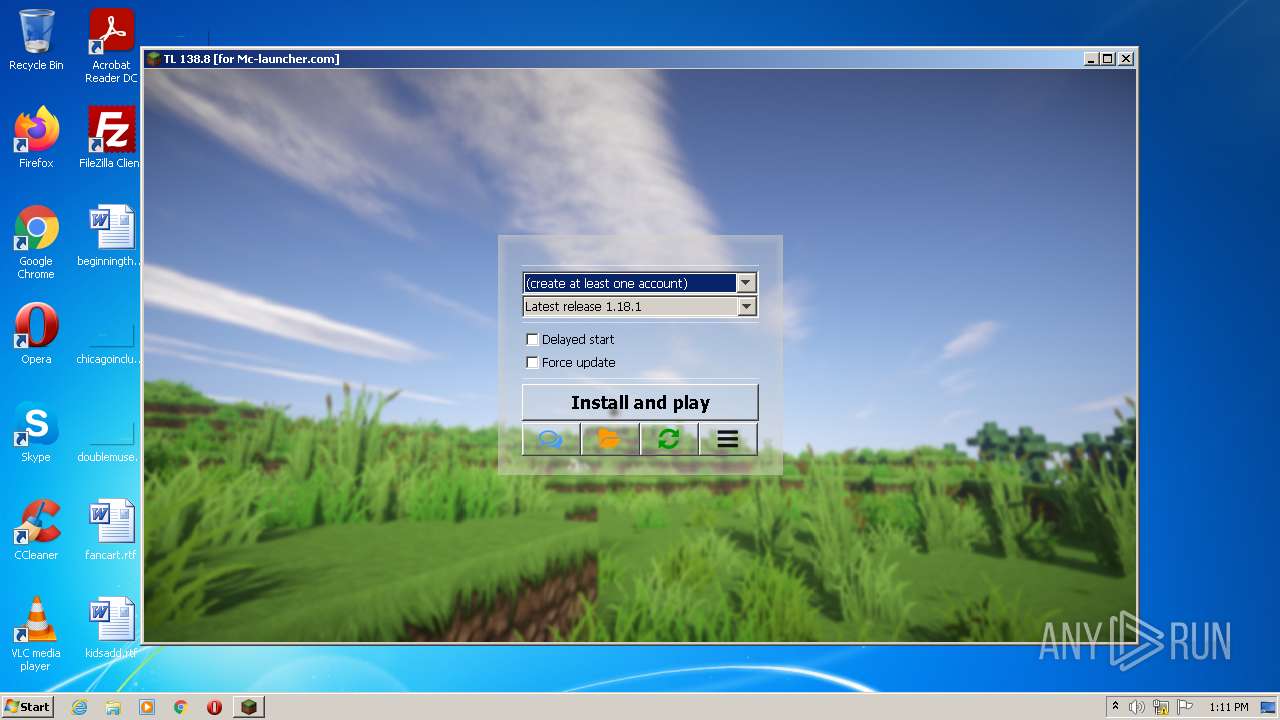
Task: Launch Opera desktop shortcut
Action: pyautogui.click(x=36, y=334)
